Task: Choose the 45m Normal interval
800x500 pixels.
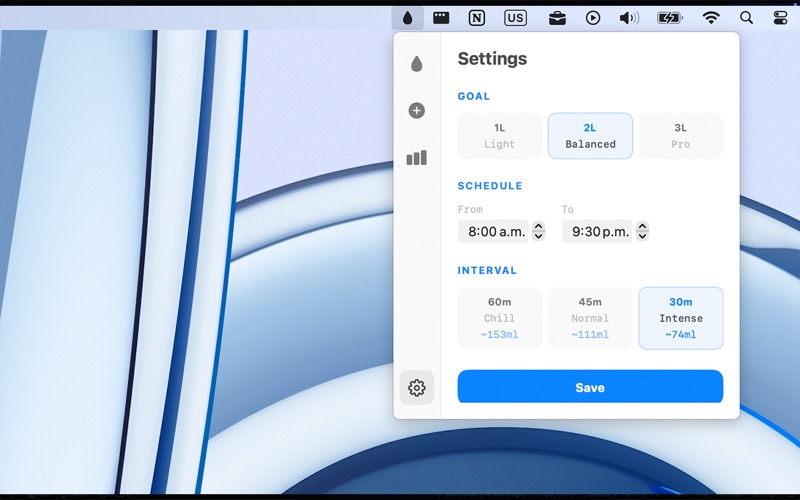Action: coord(590,318)
